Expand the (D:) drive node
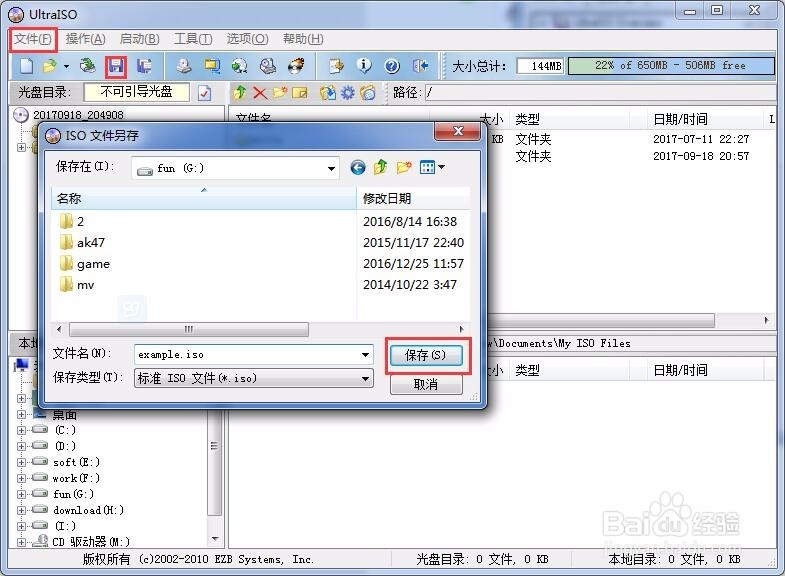The width and height of the screenshot is (785, 576). point(21,446)
